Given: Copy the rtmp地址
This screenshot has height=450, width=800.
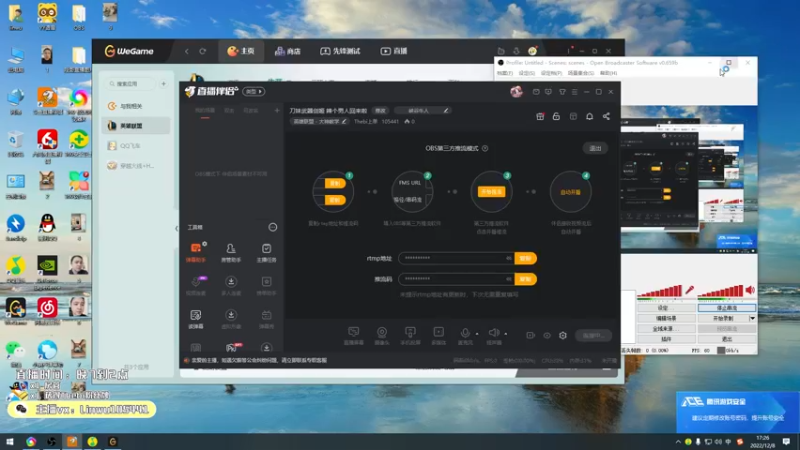Looking at the screenshot, I should pos(526,258).
